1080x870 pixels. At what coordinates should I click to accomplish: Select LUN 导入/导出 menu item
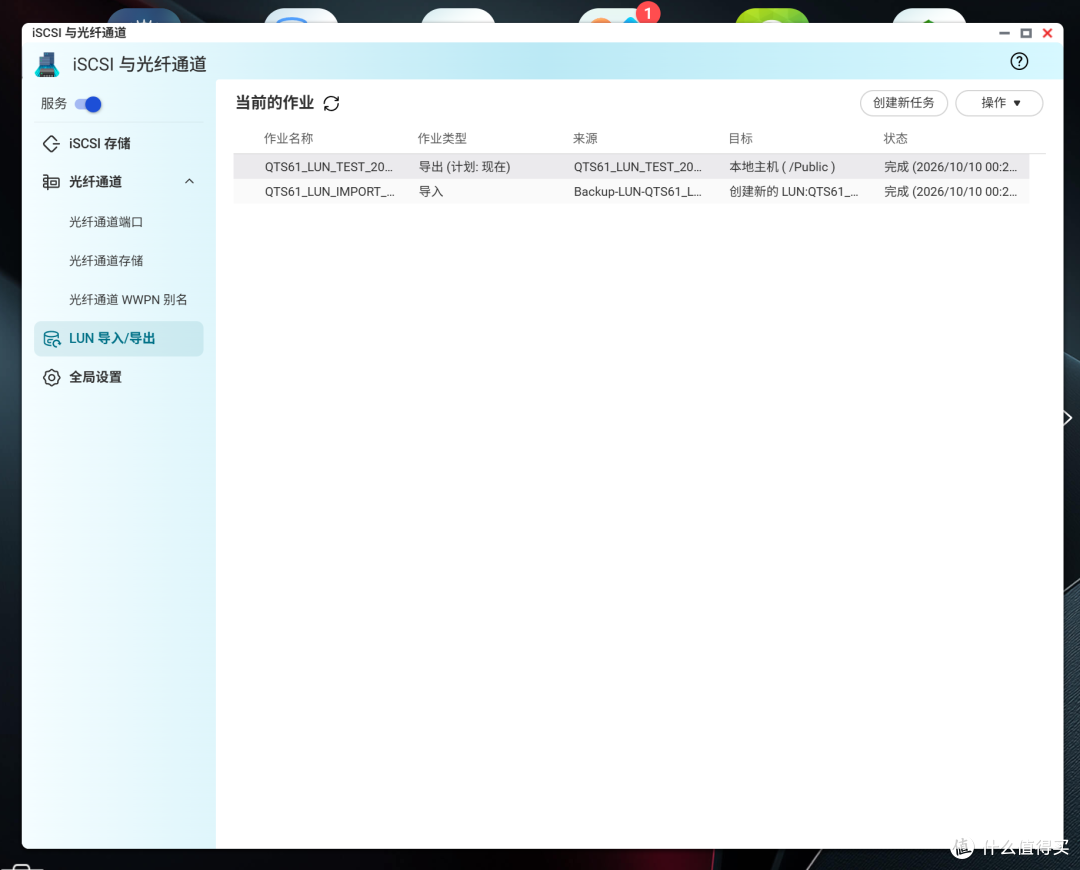coord(118,338)
